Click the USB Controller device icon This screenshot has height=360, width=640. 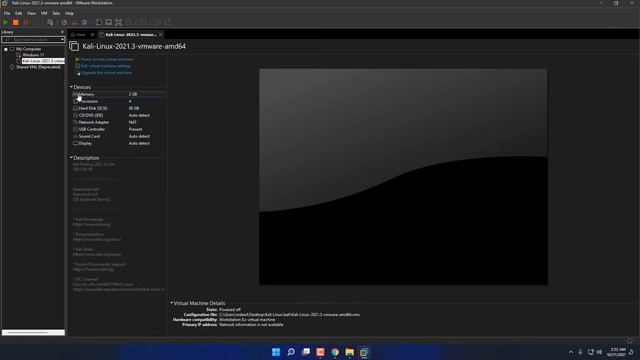click(x=76, y=129)
